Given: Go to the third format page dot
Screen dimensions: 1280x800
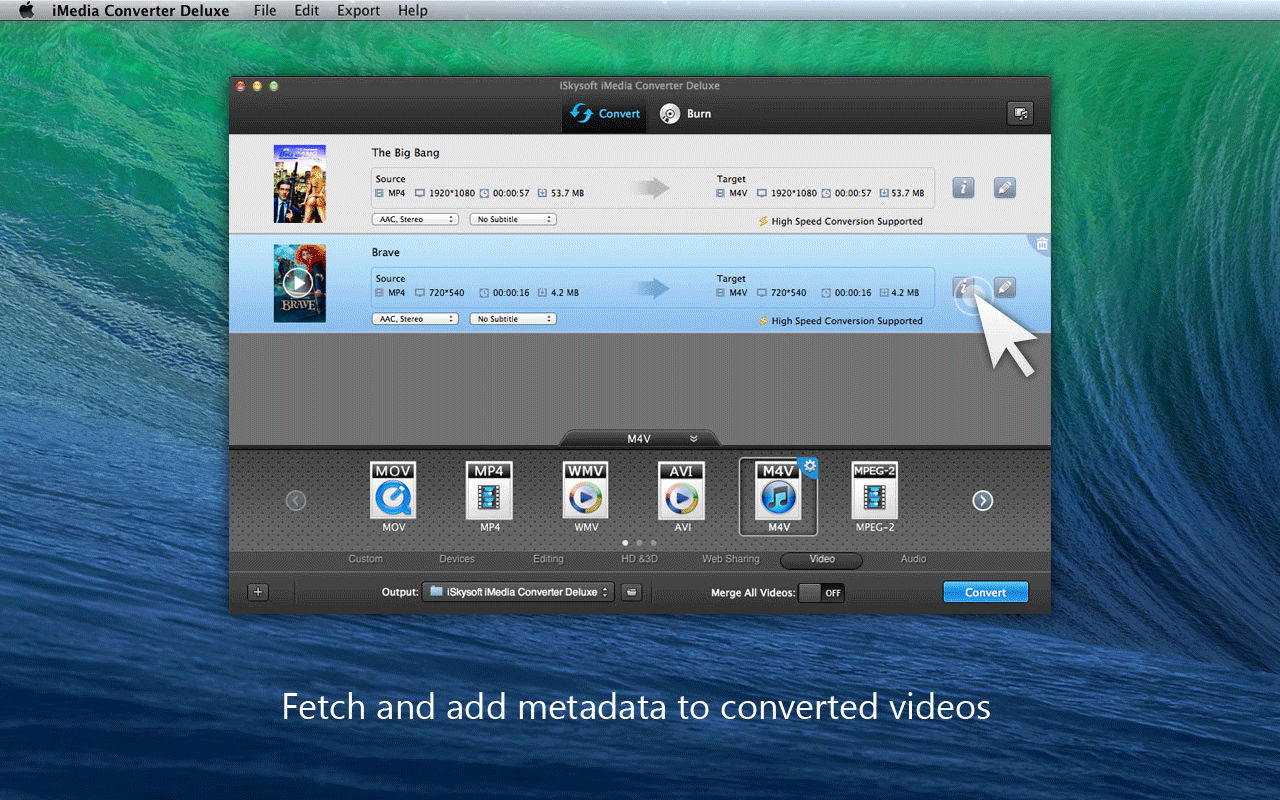Looking at the screenshot, I should coord(654,543).
